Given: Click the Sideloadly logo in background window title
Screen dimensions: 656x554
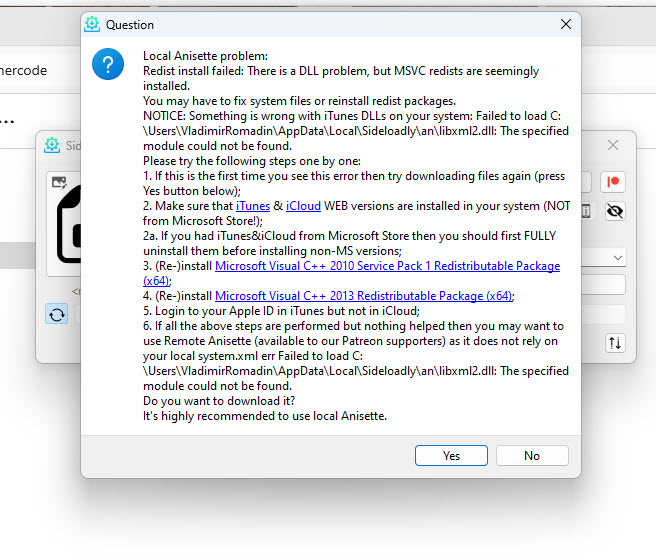Looking at the screenshot, I should pos(52,145).
